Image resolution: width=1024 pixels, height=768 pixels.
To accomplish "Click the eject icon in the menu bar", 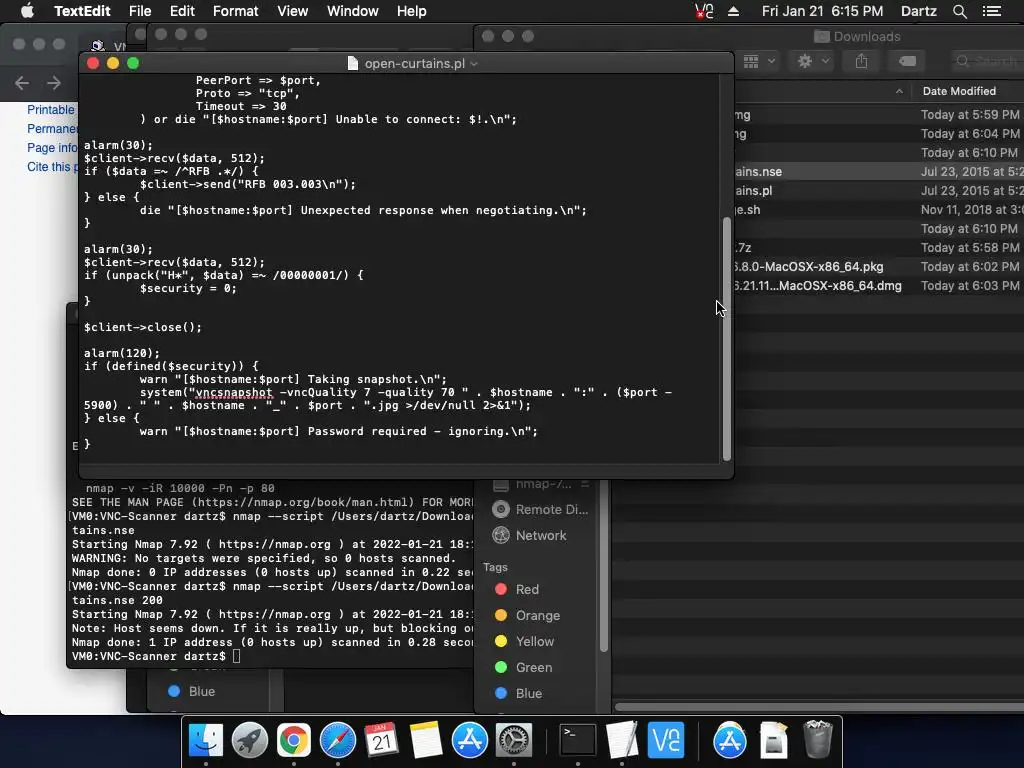I will pos(733,11).
